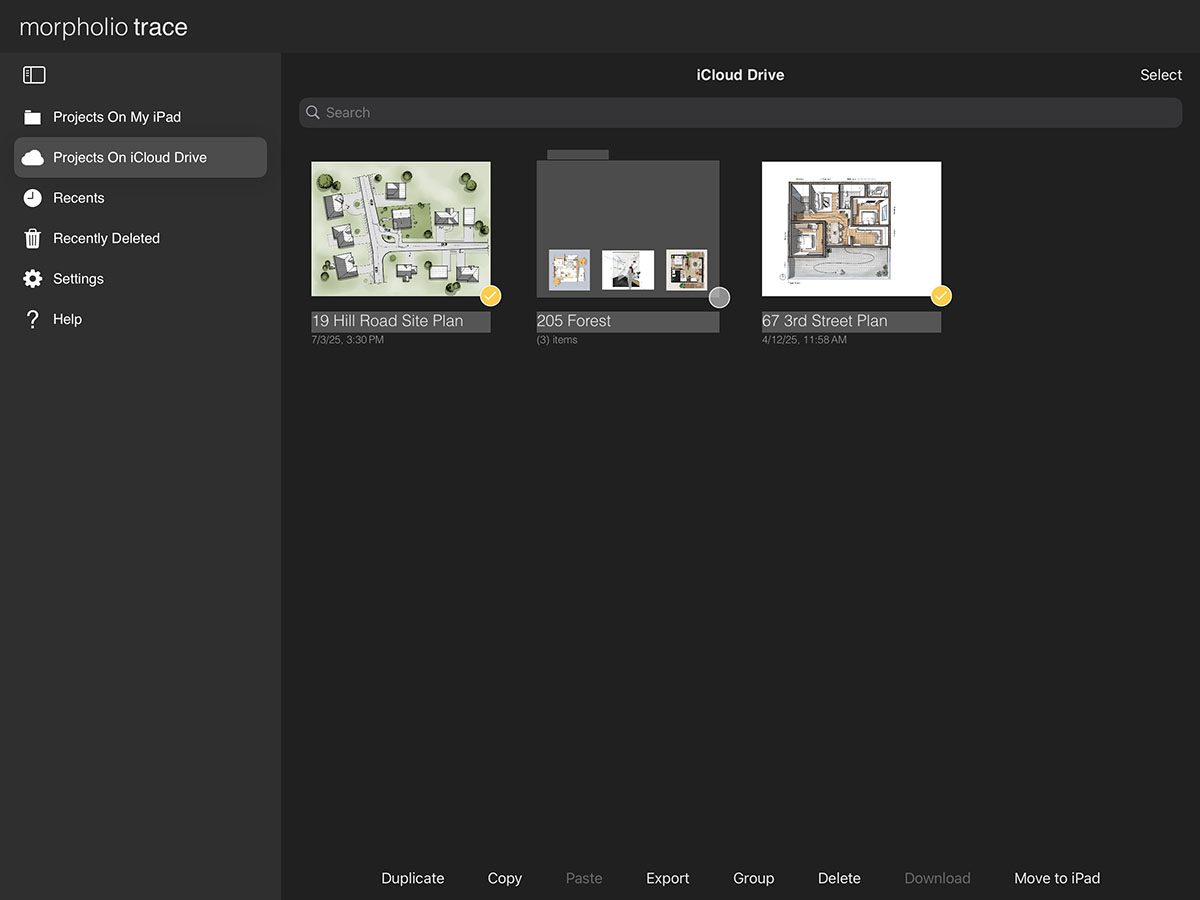Click the clock icon beside Recents
This screenshot has height=900, width=1200.
[33, 198]
